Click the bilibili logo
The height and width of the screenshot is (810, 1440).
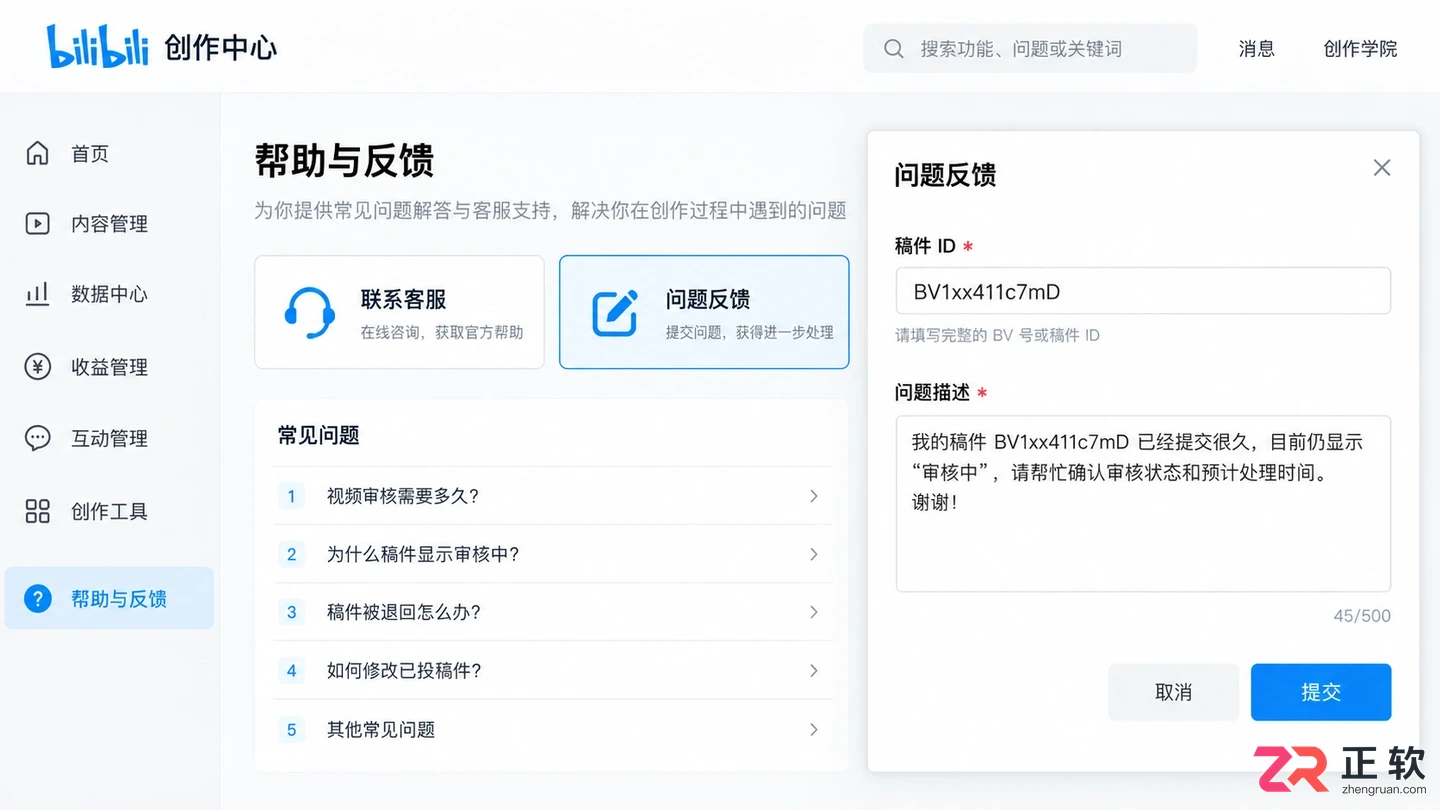pos(97,47)
